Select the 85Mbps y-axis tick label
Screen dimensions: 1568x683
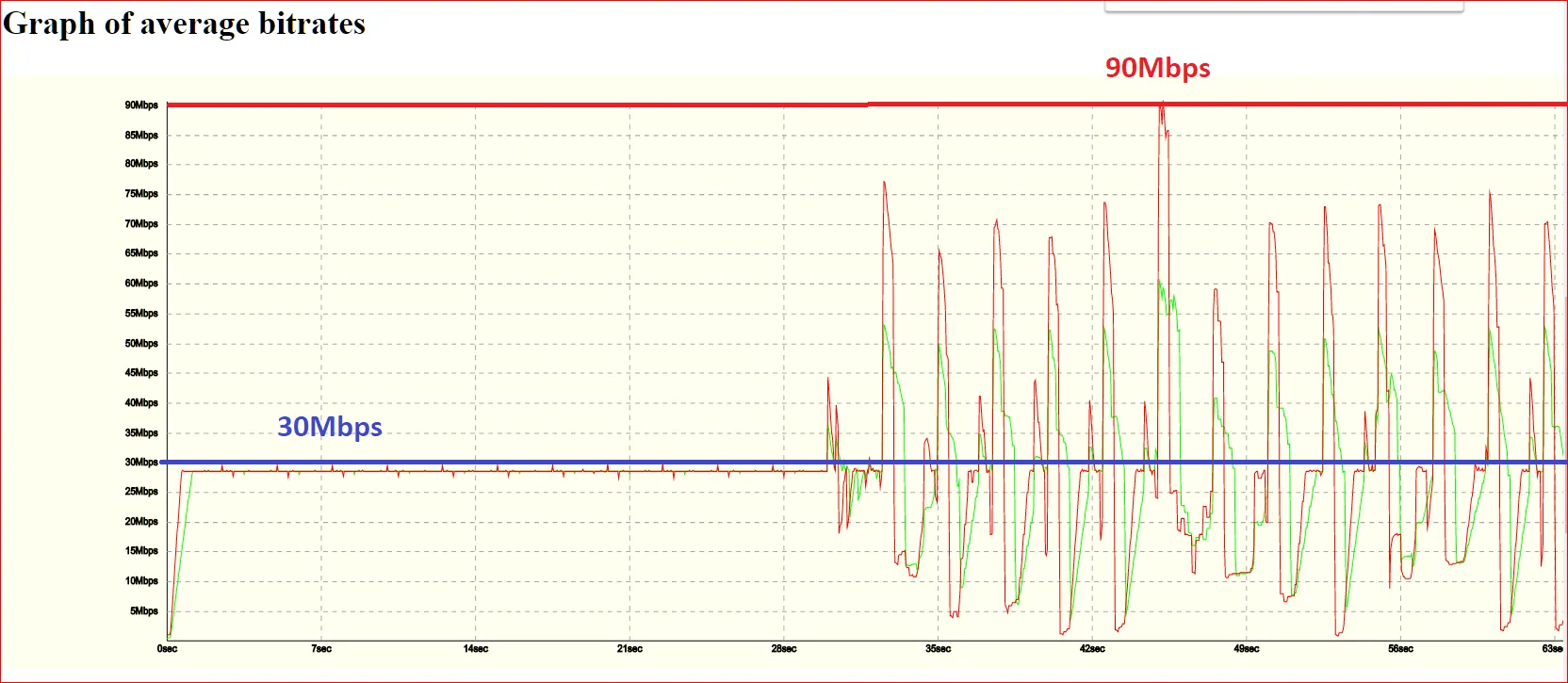pos(141,136)
